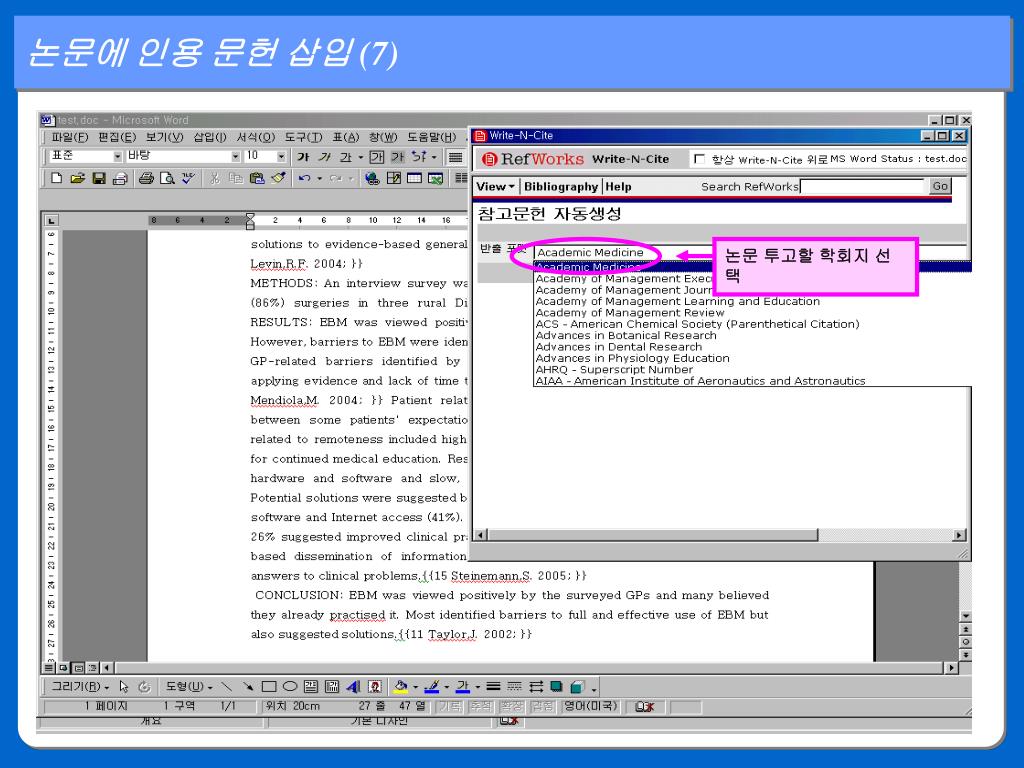Select the Oval drawing tool

click(x=290, y=686)
